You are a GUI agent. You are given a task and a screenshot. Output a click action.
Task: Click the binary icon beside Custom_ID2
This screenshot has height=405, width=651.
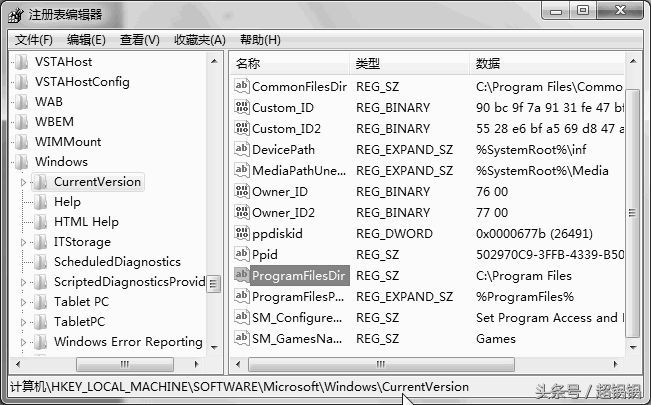click(x=242, y=128)
